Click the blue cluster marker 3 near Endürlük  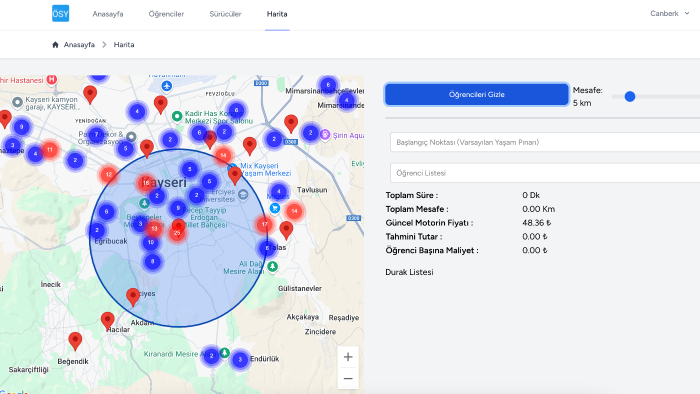coord(240,359)
